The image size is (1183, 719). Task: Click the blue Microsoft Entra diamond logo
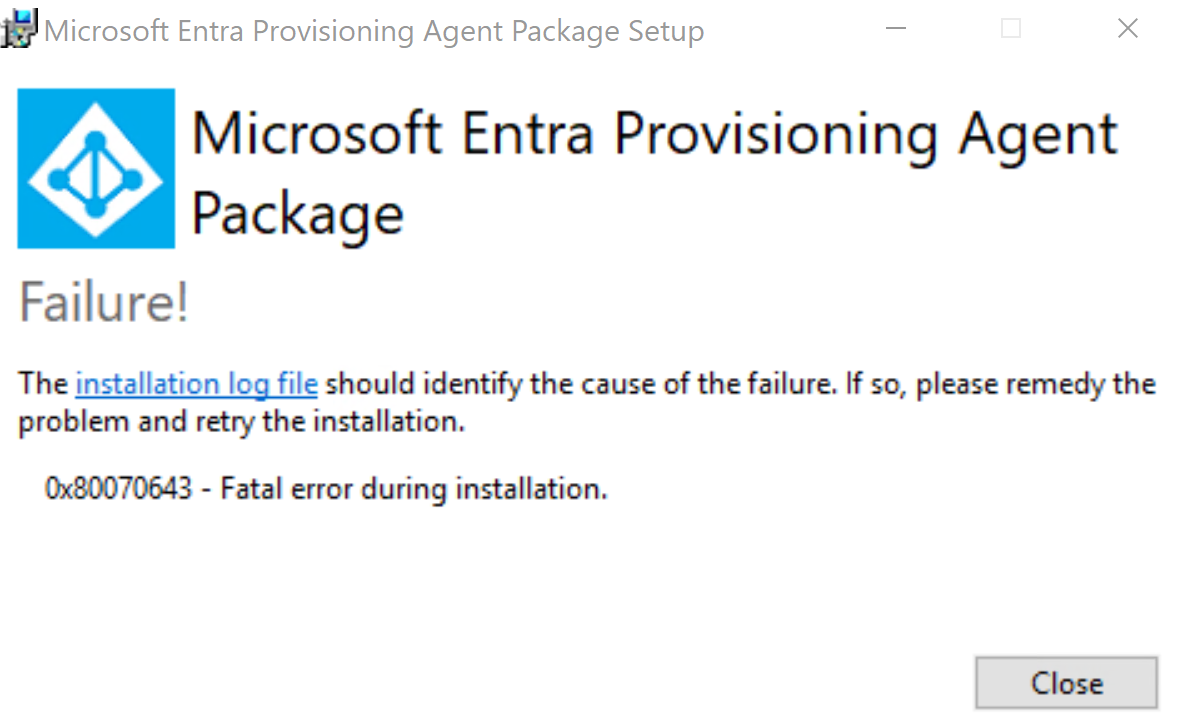(x=96, y=168)
